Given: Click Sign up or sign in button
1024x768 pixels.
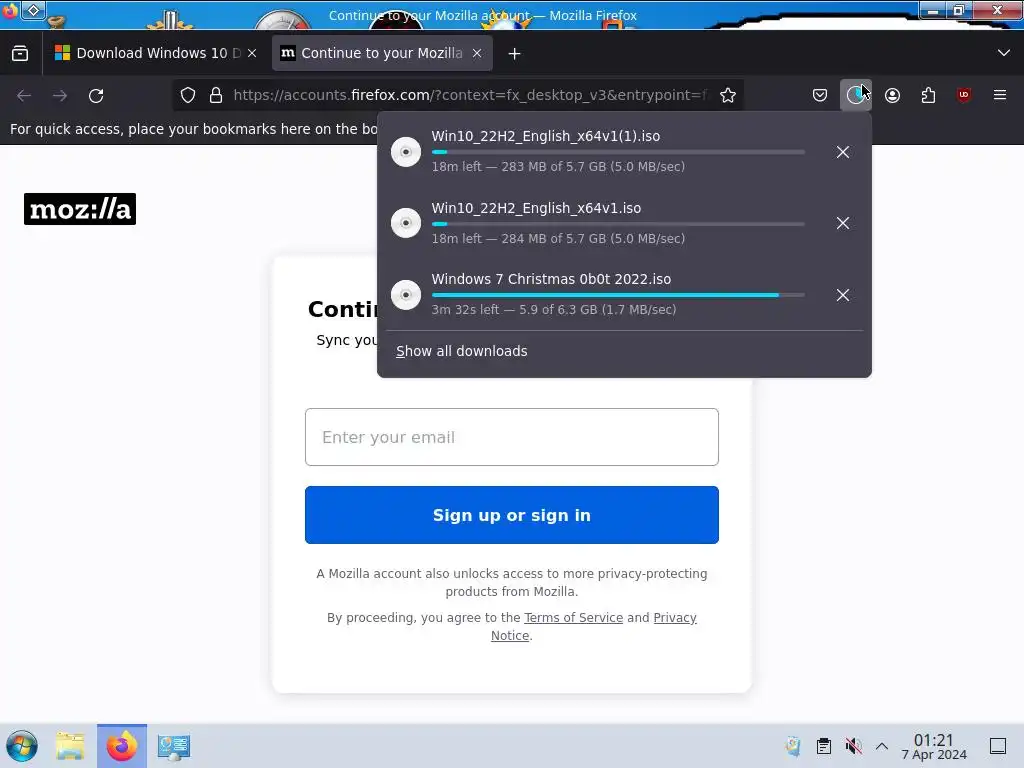Looking at the screenshot, I should click(512, 515).
